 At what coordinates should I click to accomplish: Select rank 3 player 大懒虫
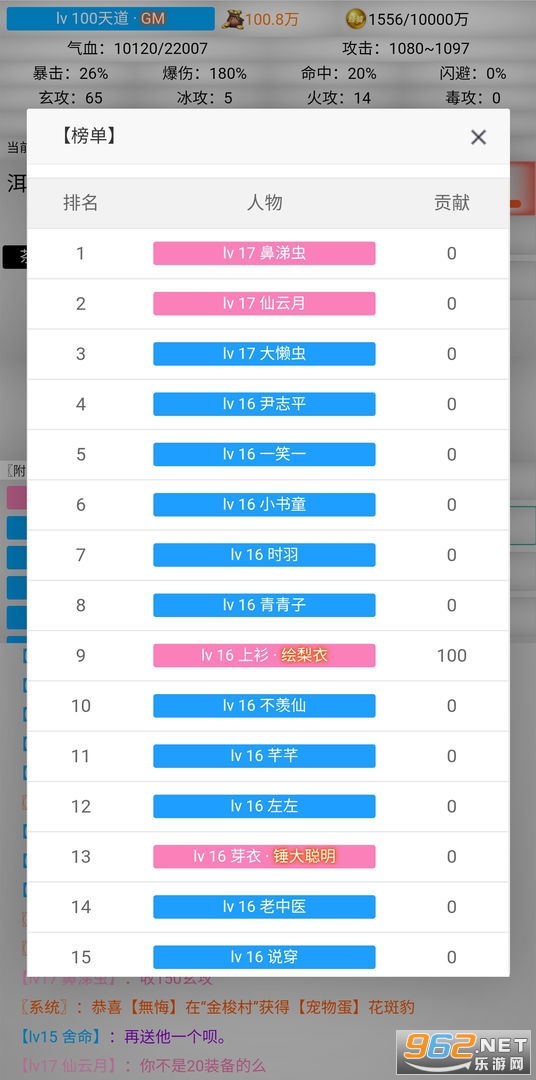click(x=264, y=354)
